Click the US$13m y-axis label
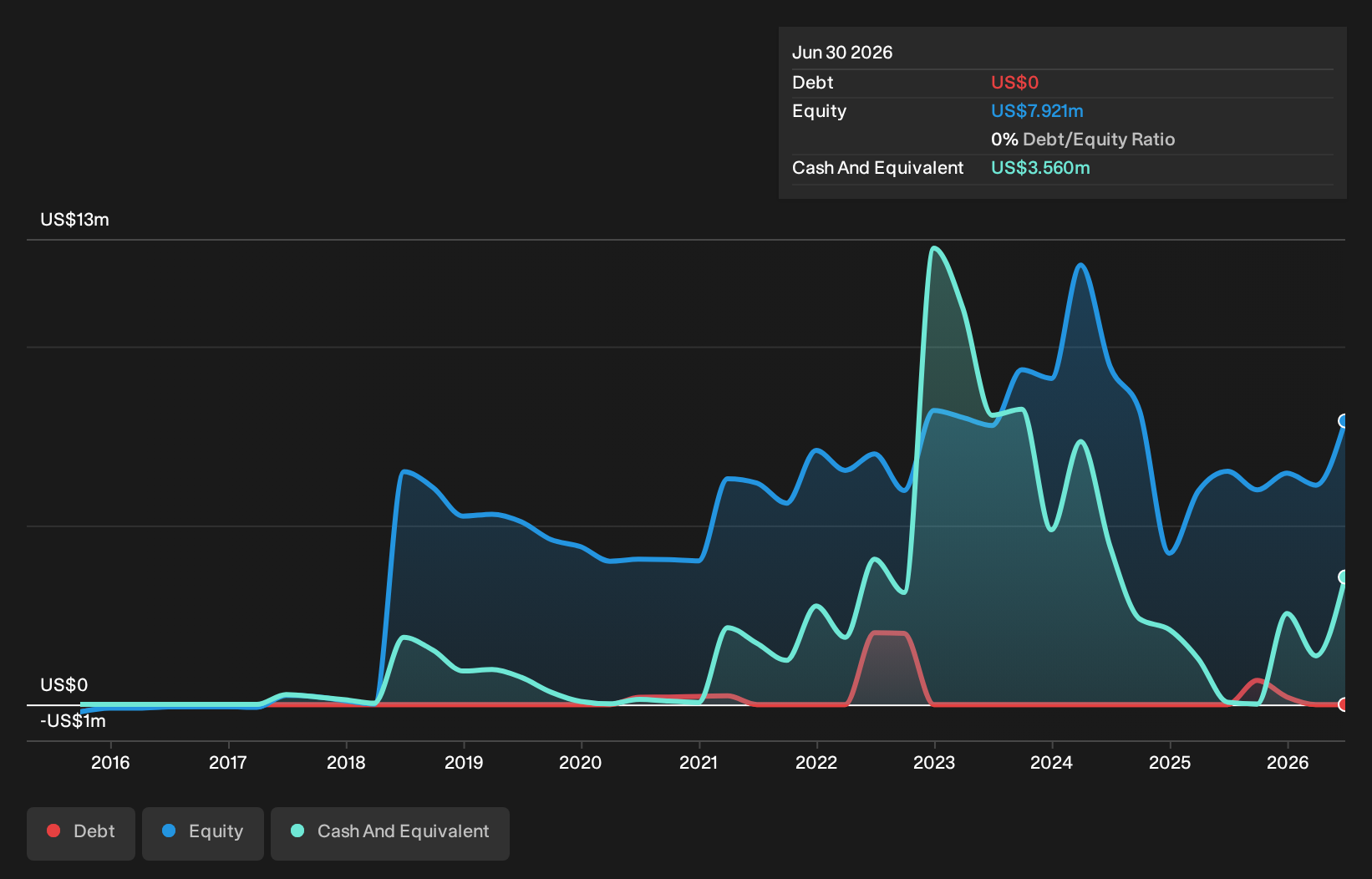Viewport: 1372px width, 879px height. coord(74,220)
